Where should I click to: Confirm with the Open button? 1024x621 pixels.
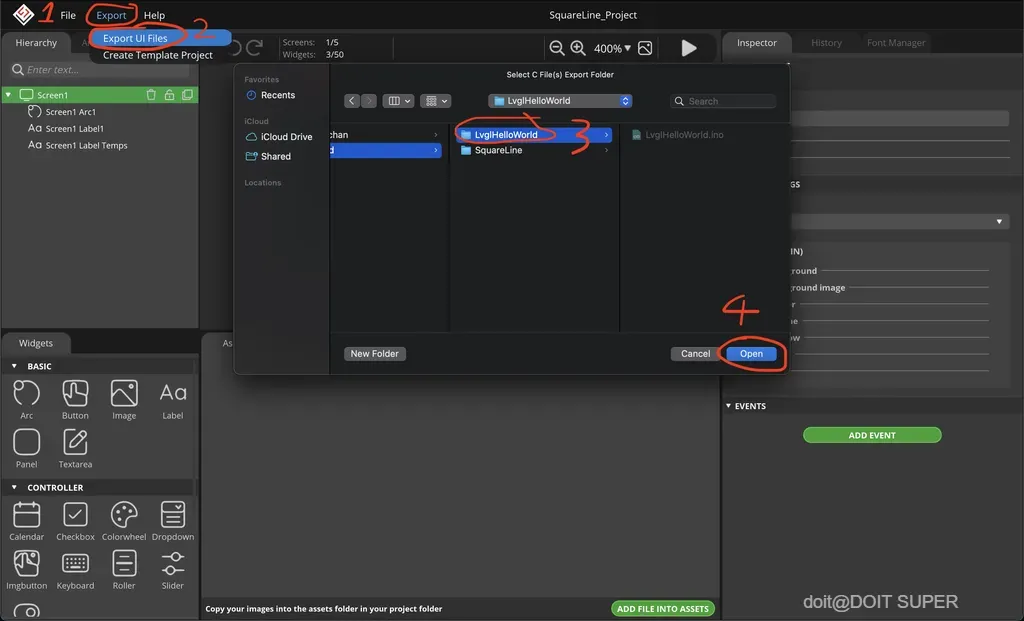pyautogui.click(x=751, y=353)
